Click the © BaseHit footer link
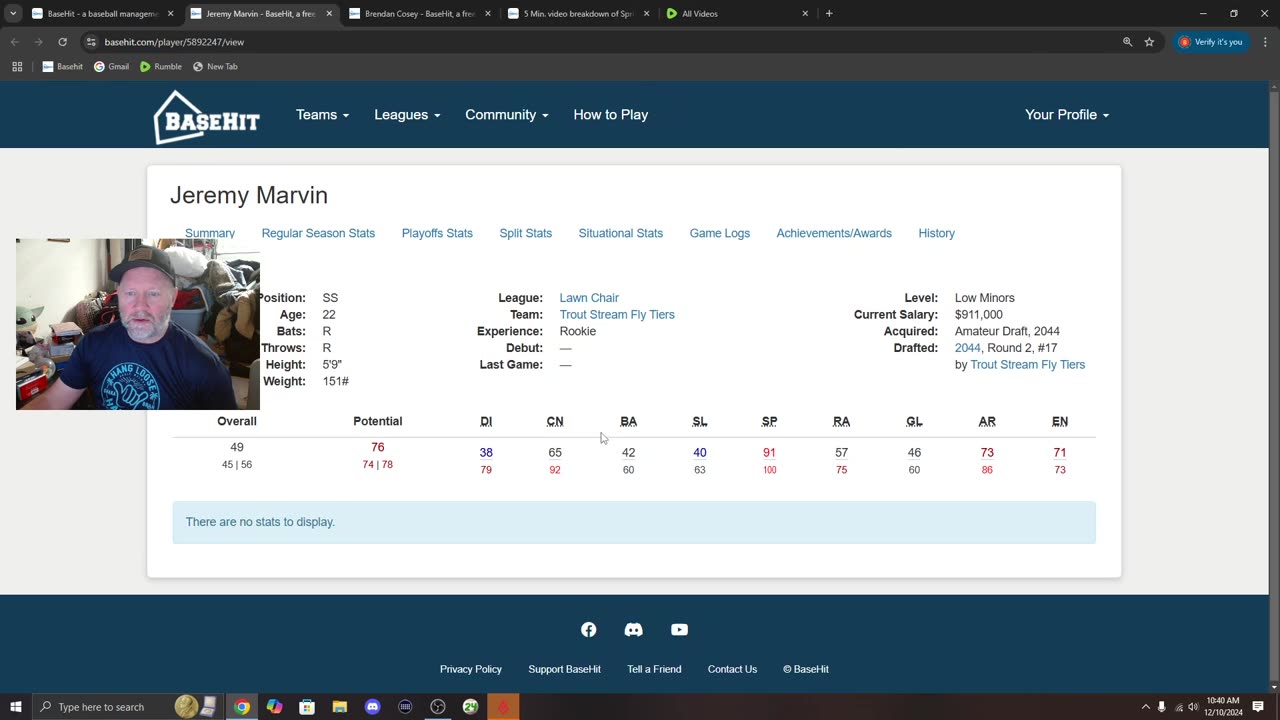This screenshot has width=1280, height=720. point(806,669)
